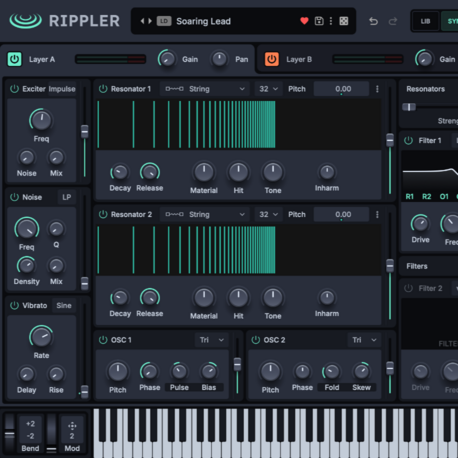Select the R2 filter routing tab

click(x=427, y=197)
